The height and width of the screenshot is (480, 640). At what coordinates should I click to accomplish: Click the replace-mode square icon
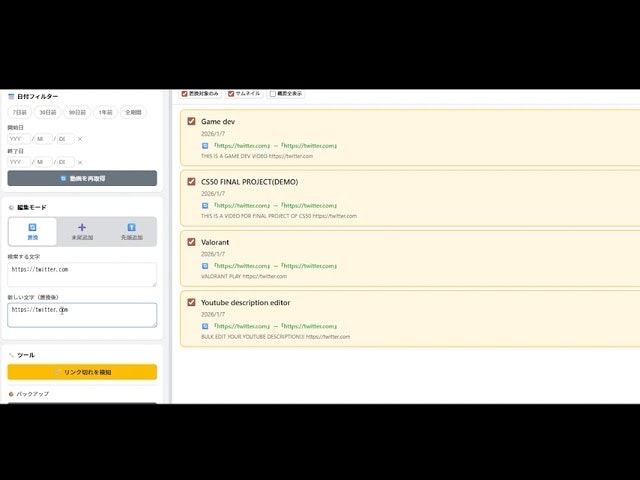(32, 227)
